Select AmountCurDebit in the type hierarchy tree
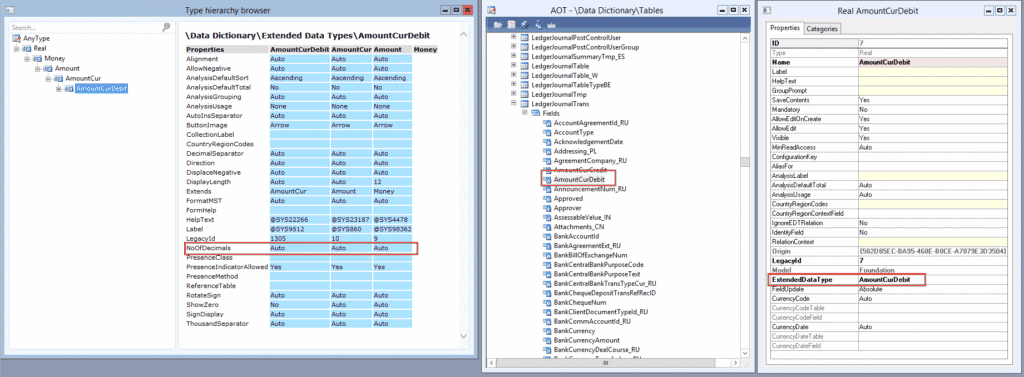Viewport: 1024px width, 377px height. pos(101,88)
